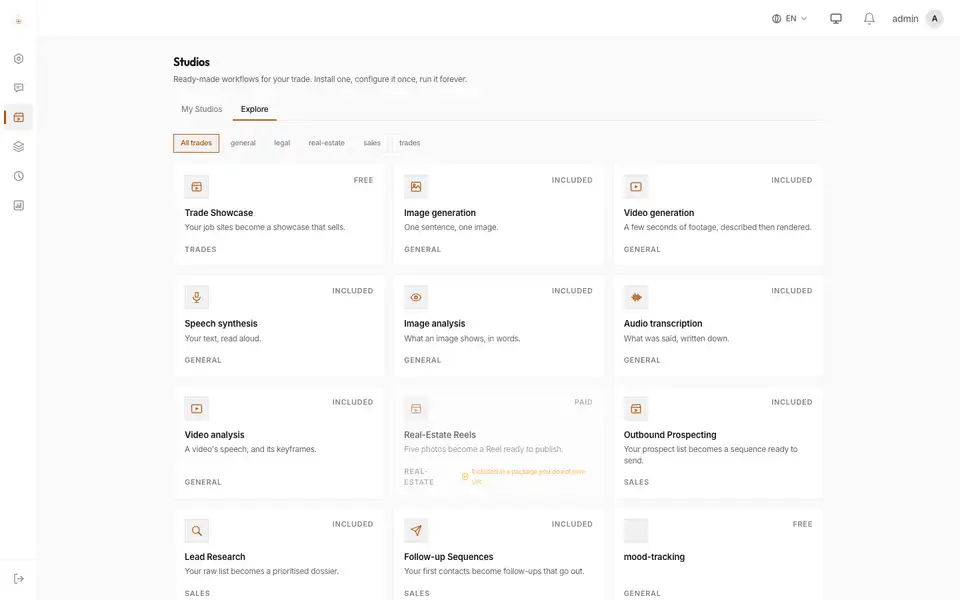The width and height of the screenshot is (960, 600).
Task: Filter studios by legal
Action: point(282,143)
